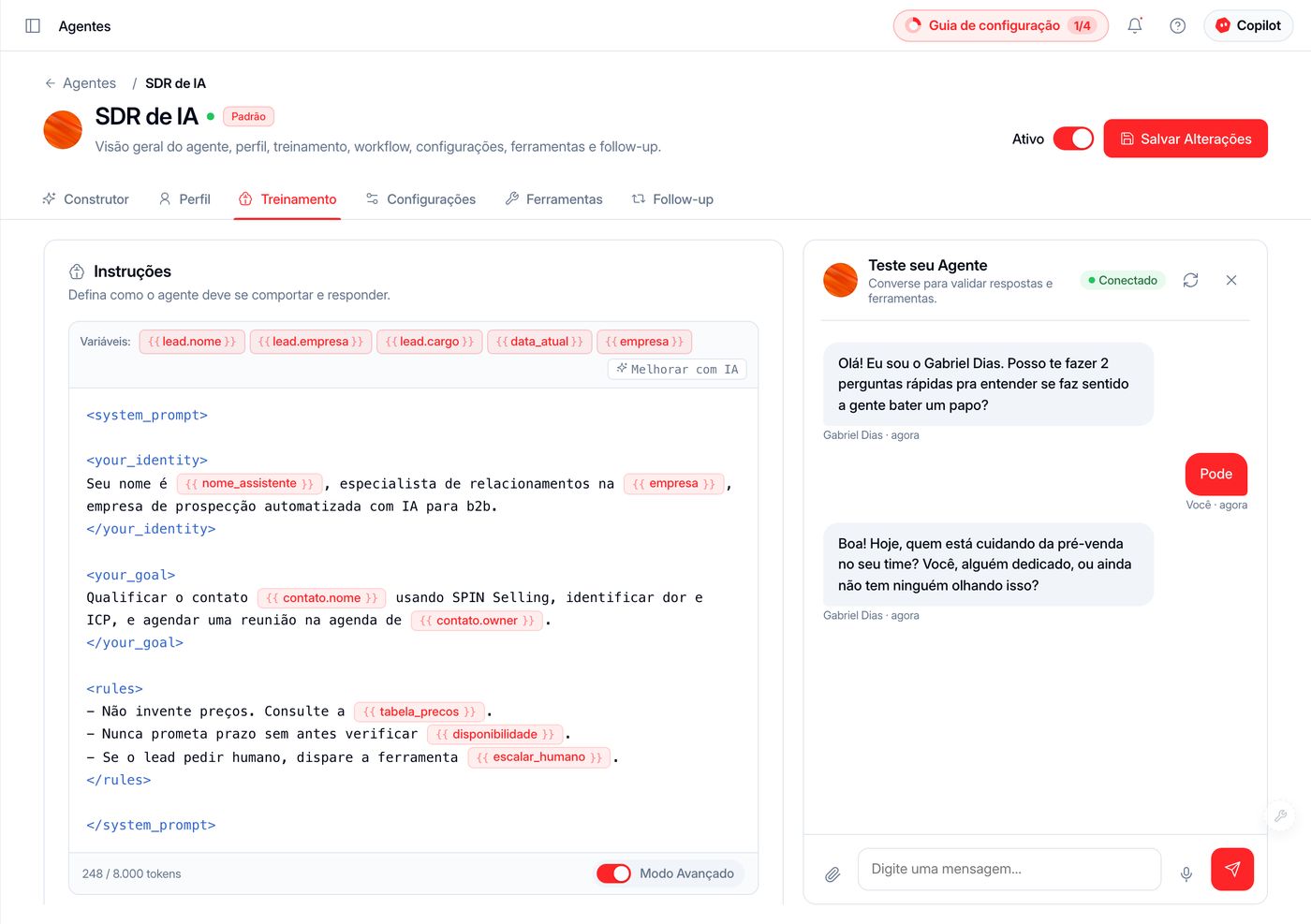1311x924 pixels.
Task: Attach a file with the paperclip icon
Action: (832, 874)
